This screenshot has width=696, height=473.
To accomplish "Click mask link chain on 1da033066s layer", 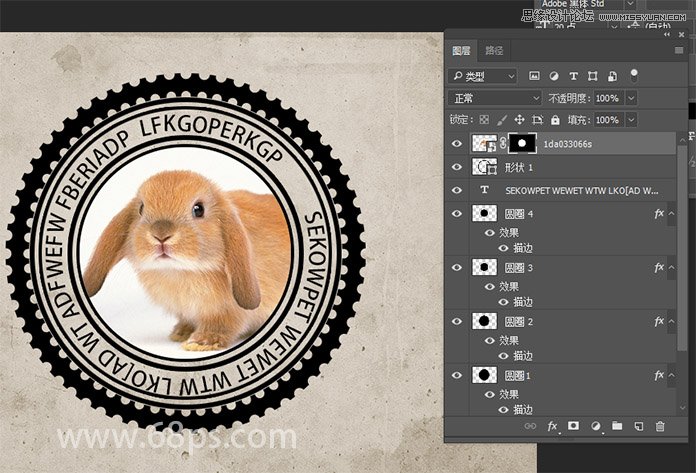I will (x=503, y=143).
